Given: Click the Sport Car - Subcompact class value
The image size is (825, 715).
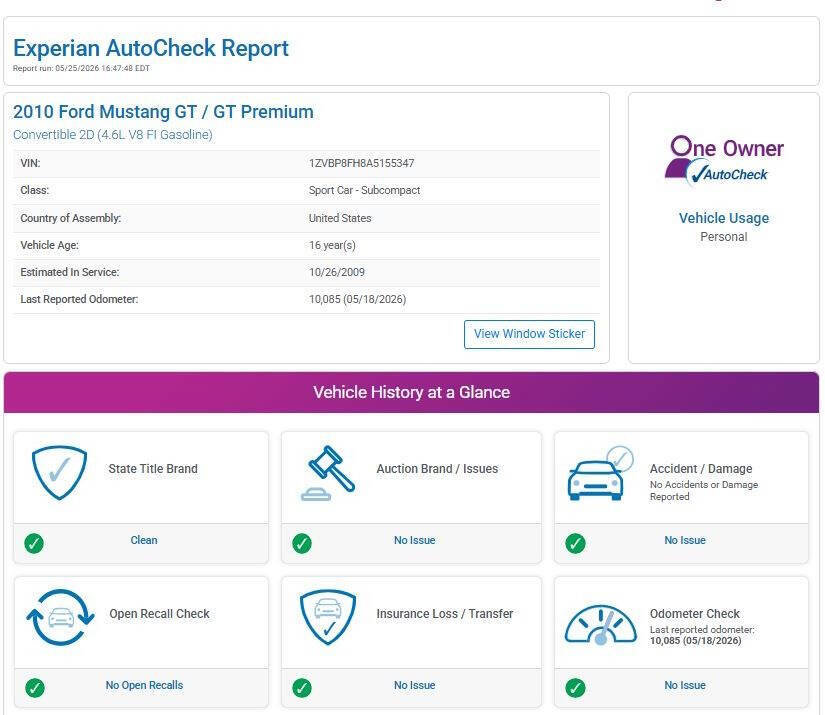Looking at the screenshot, I should [364, 190].
